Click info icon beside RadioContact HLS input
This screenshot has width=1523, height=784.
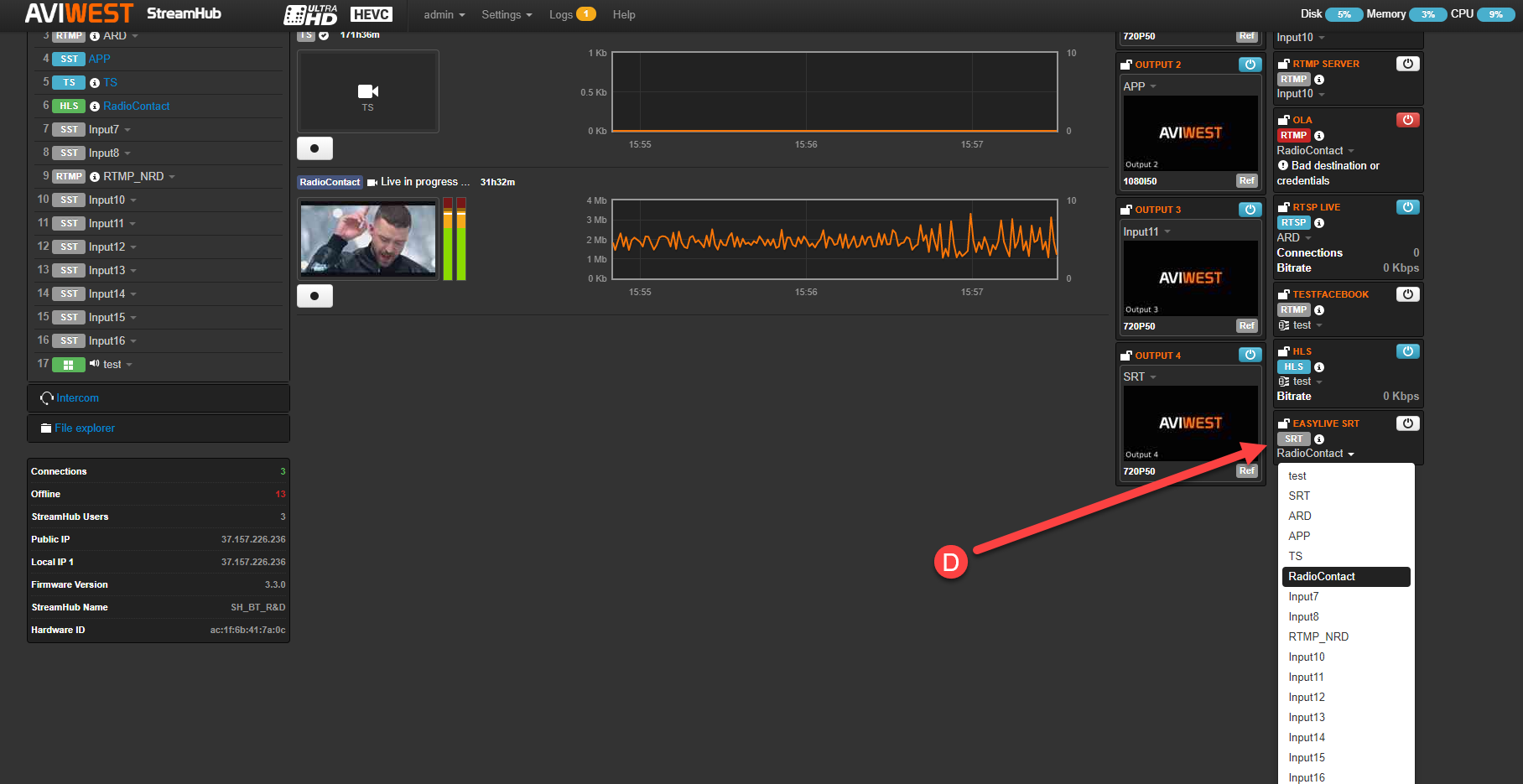[x=95, y=106]
